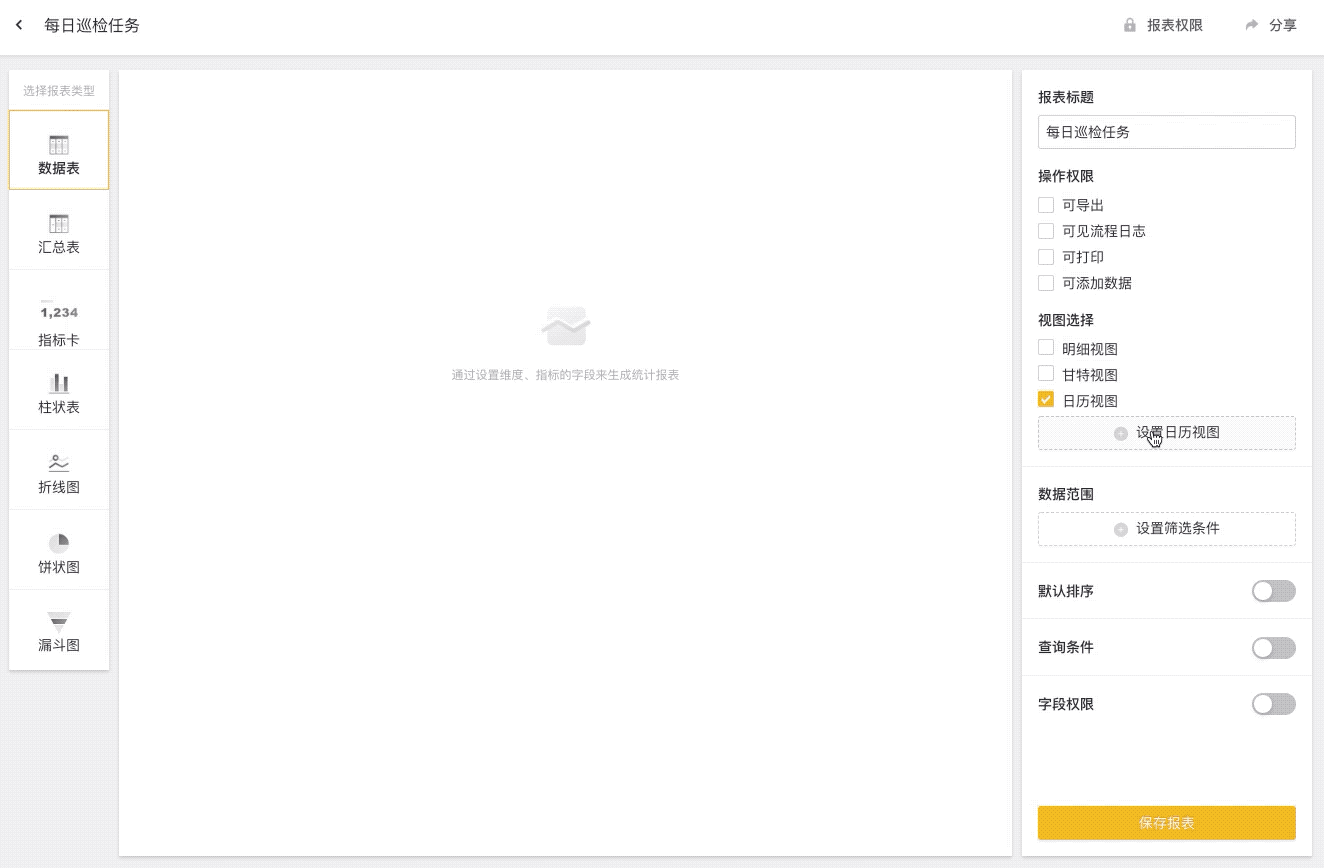Click the 选择报表类型 heading
Viewport: 1324px width, 868px height.
(59, 91)
